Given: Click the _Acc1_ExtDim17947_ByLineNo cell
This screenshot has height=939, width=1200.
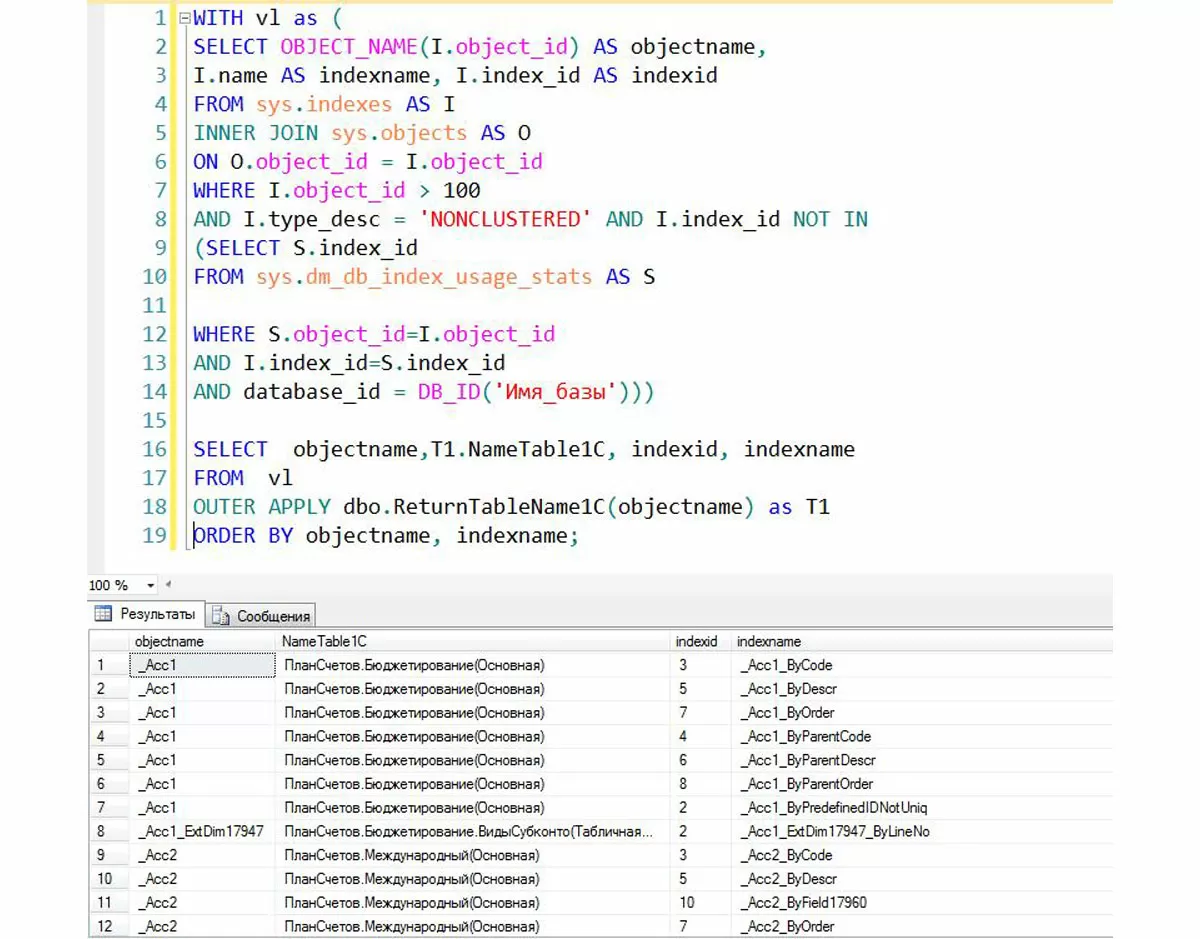Looking at the screenshot, I should click(x=920, y=831).
